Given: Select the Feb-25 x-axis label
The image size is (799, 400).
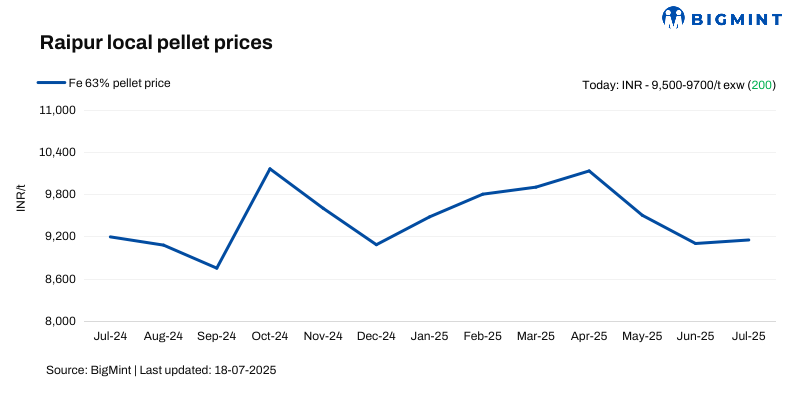Looking at the screenshot, I should pos(483,336).
